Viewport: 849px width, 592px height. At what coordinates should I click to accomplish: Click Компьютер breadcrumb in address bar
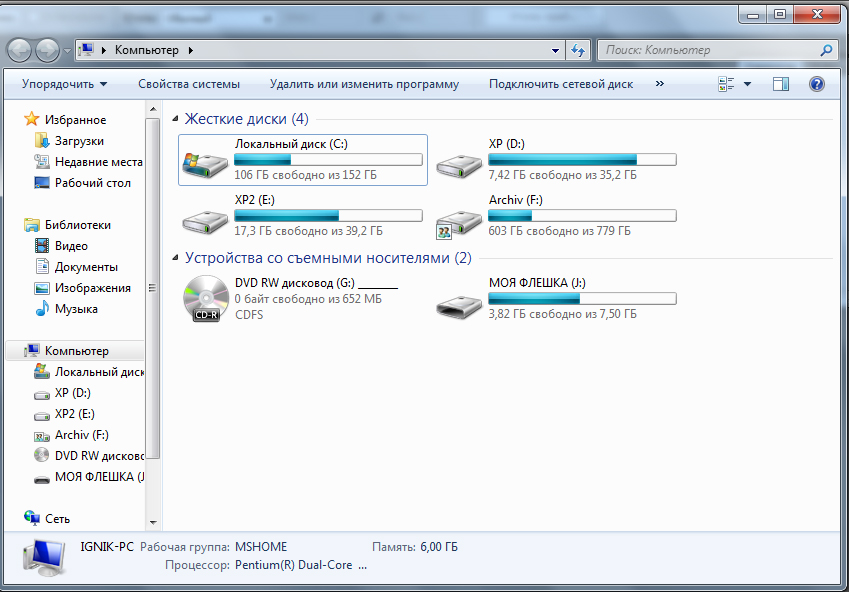pos(147,50)
